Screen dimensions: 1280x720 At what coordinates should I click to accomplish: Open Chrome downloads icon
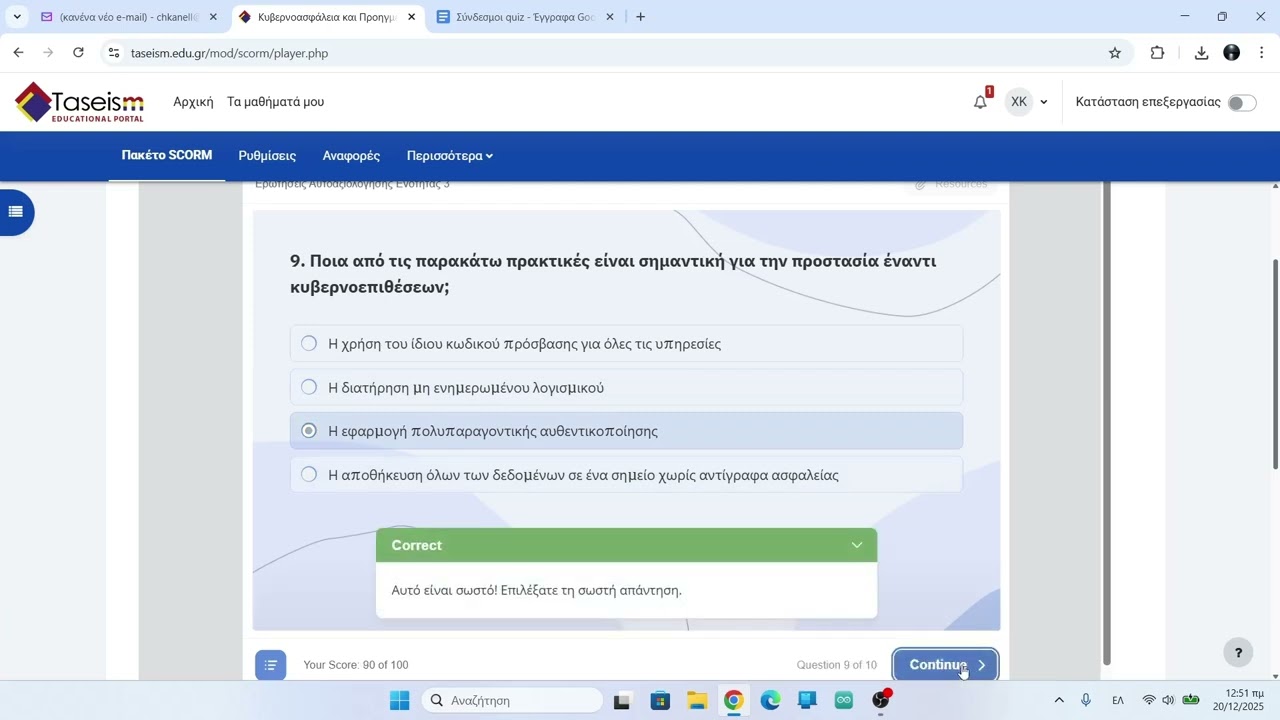tap(1201, 53)
